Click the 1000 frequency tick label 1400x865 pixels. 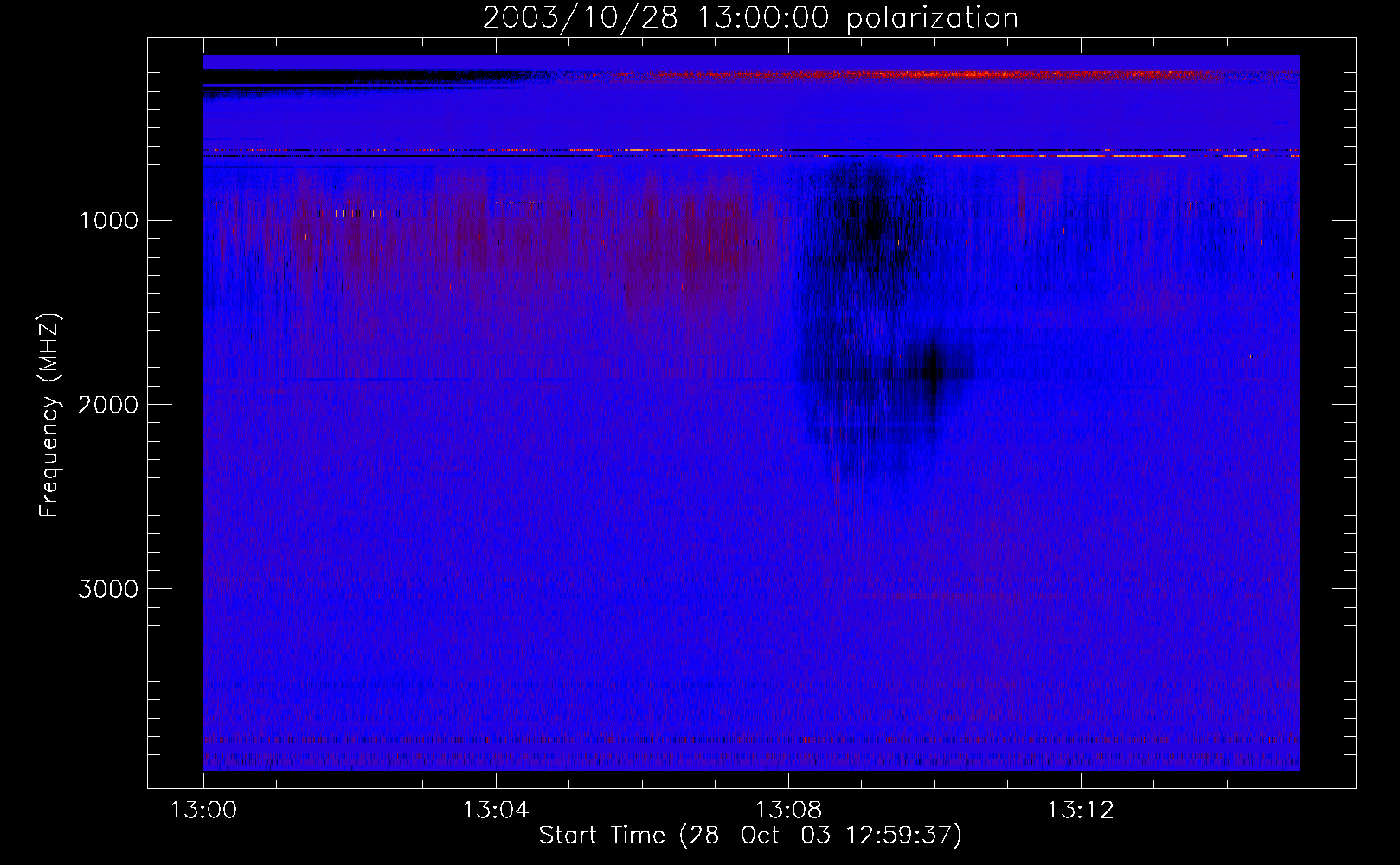coord(108,221)
